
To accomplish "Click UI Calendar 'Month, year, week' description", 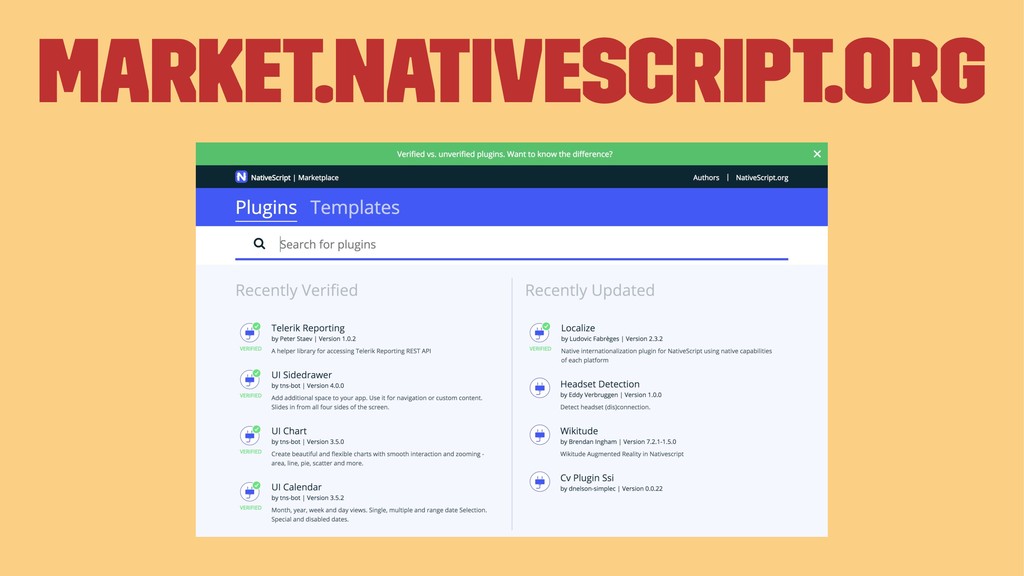I will point(379,515).
